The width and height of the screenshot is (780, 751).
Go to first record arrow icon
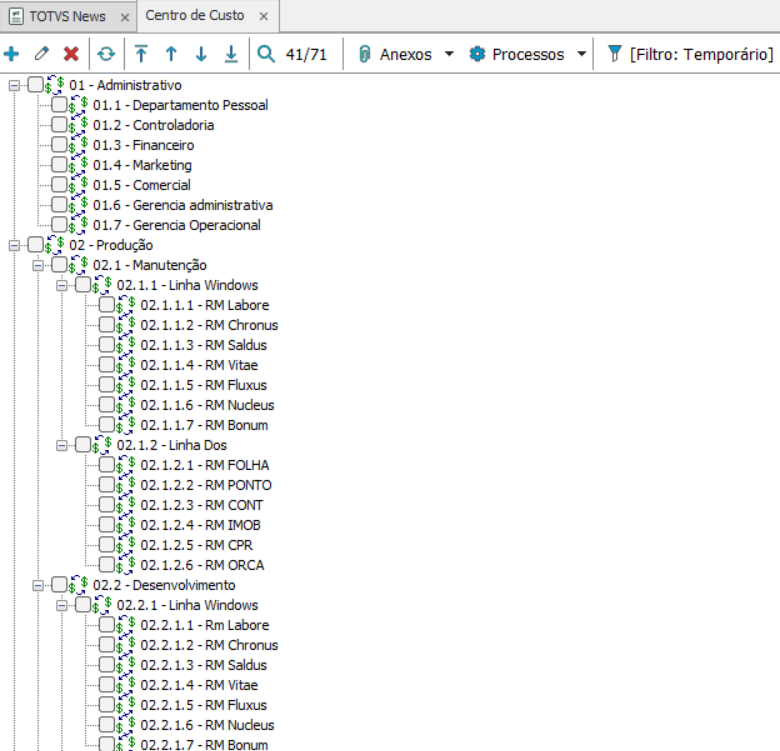[x=141, y=54]
